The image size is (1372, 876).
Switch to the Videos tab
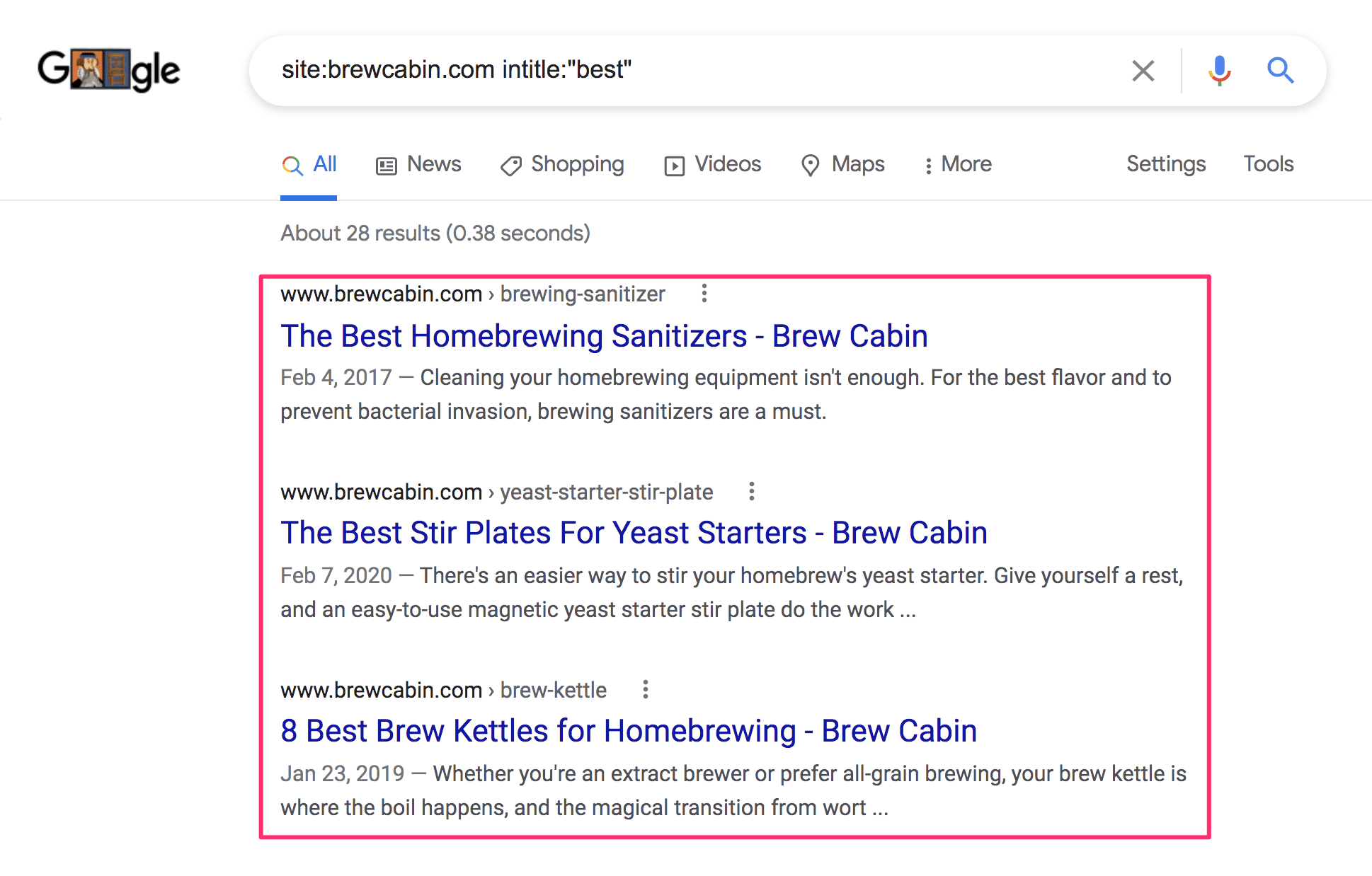pos(712,164)
